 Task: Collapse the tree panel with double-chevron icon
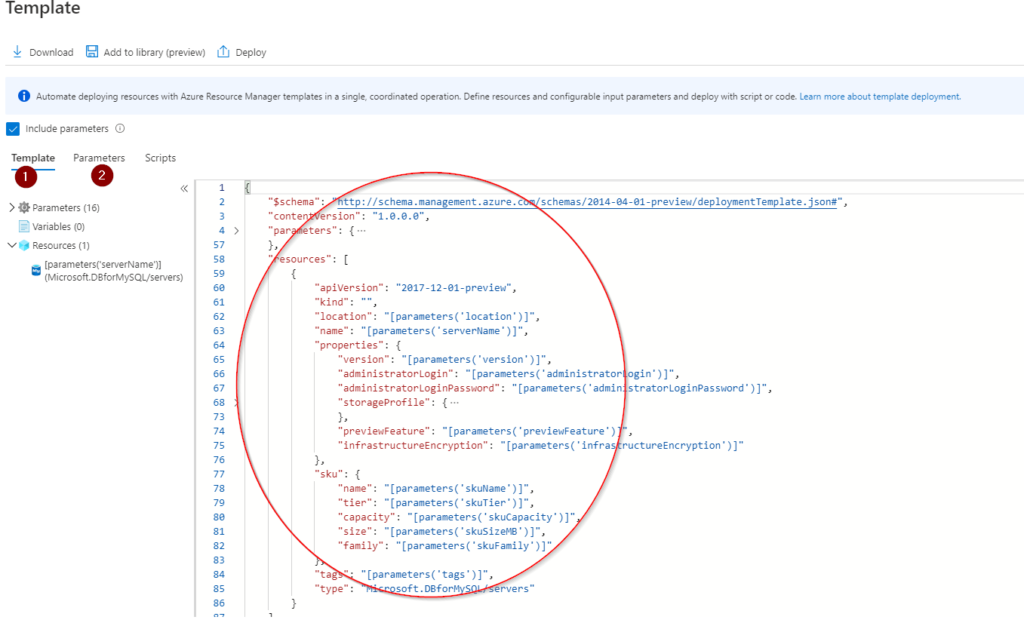click(184, 188)
